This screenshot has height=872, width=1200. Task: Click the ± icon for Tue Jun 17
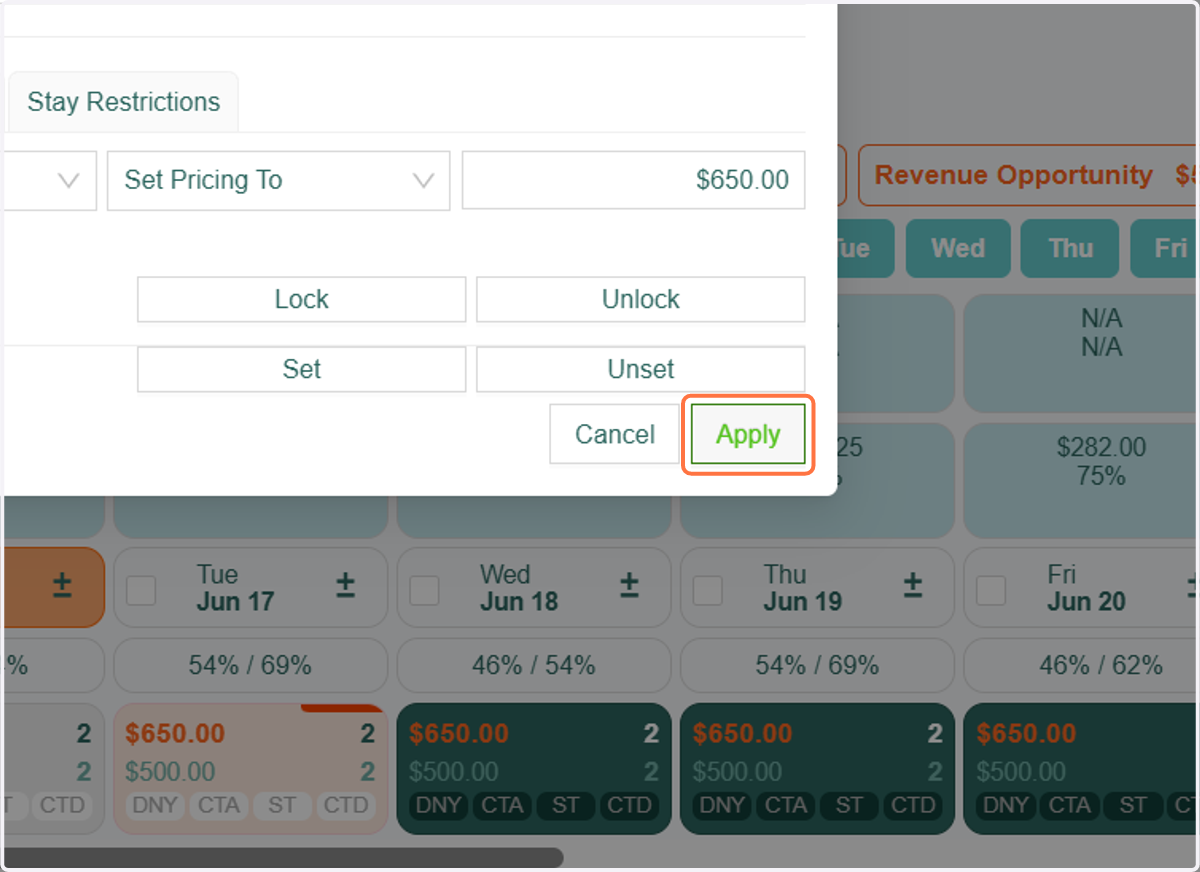tap(345, 586)
